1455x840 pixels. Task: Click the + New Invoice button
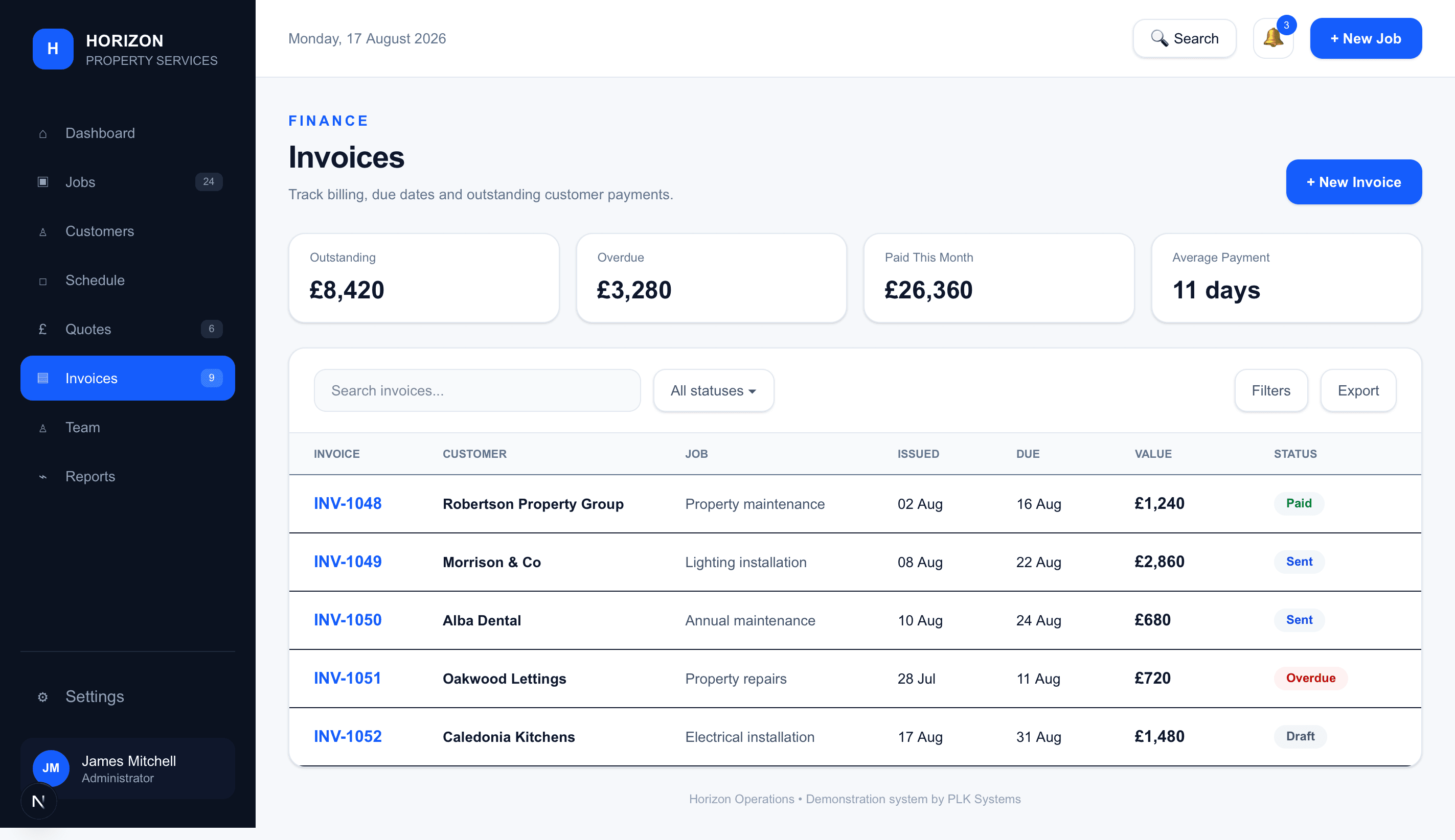click(x=1353, y=182)
